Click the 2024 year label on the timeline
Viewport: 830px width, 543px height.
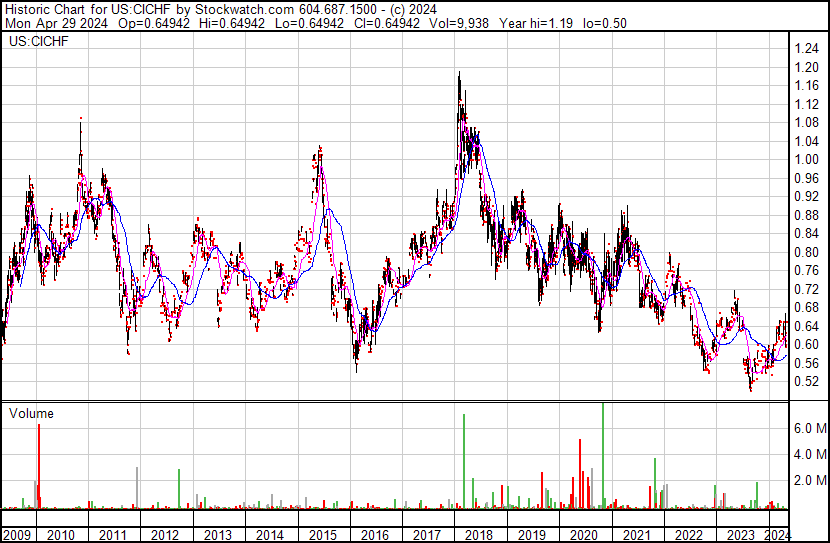coord(776,535)
